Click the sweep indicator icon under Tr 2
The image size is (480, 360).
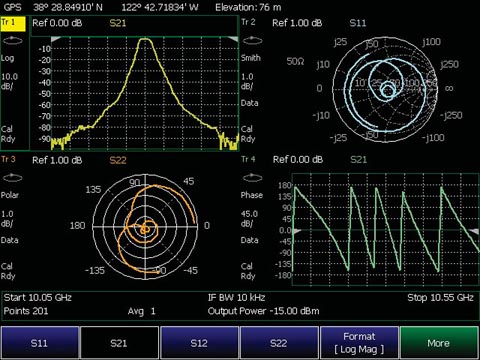click(x=252, y=41)
